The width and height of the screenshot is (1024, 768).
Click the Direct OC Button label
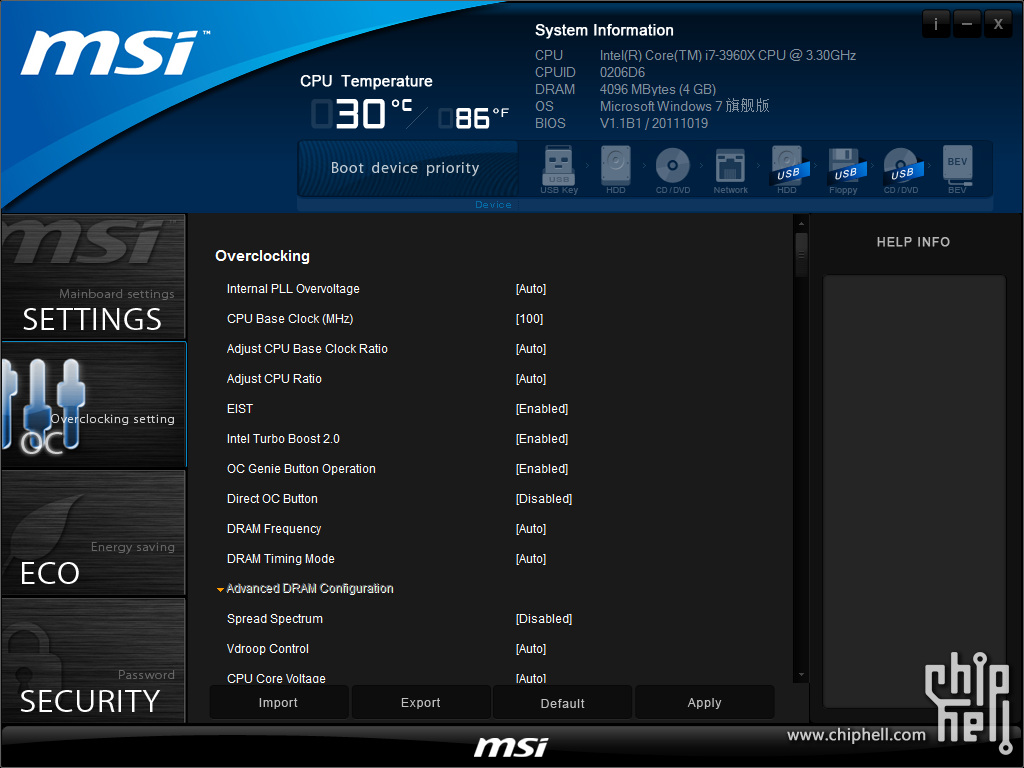point(272,499)
